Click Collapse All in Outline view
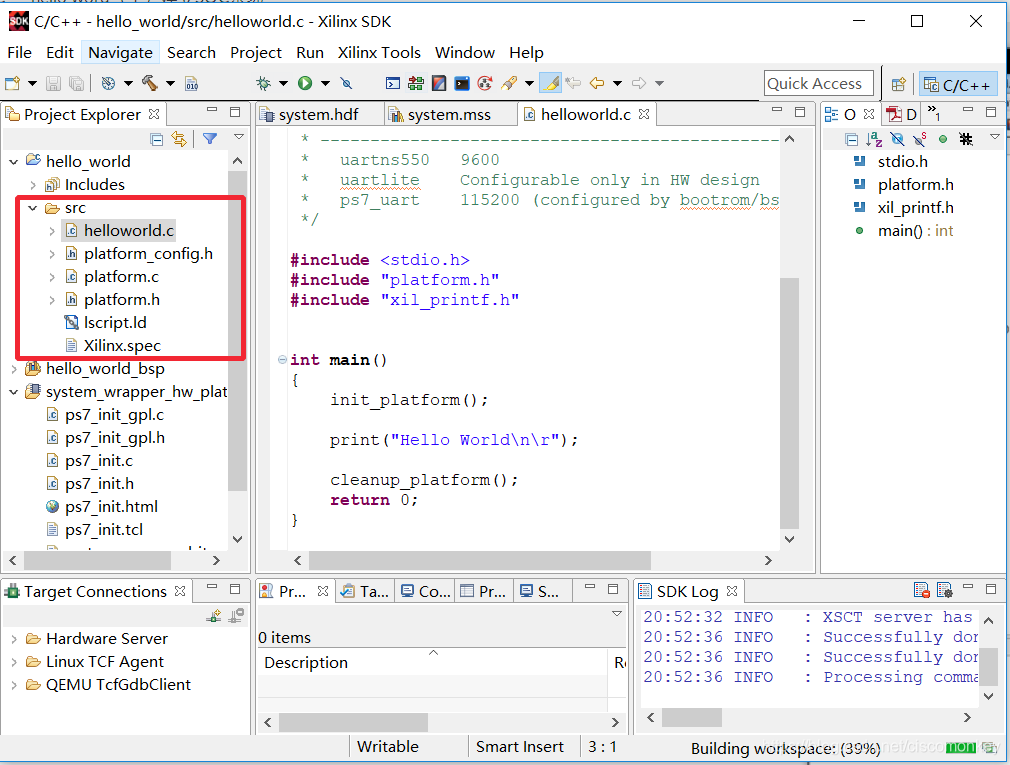Viewport: 1010px width, 765px height. (852, 139)
